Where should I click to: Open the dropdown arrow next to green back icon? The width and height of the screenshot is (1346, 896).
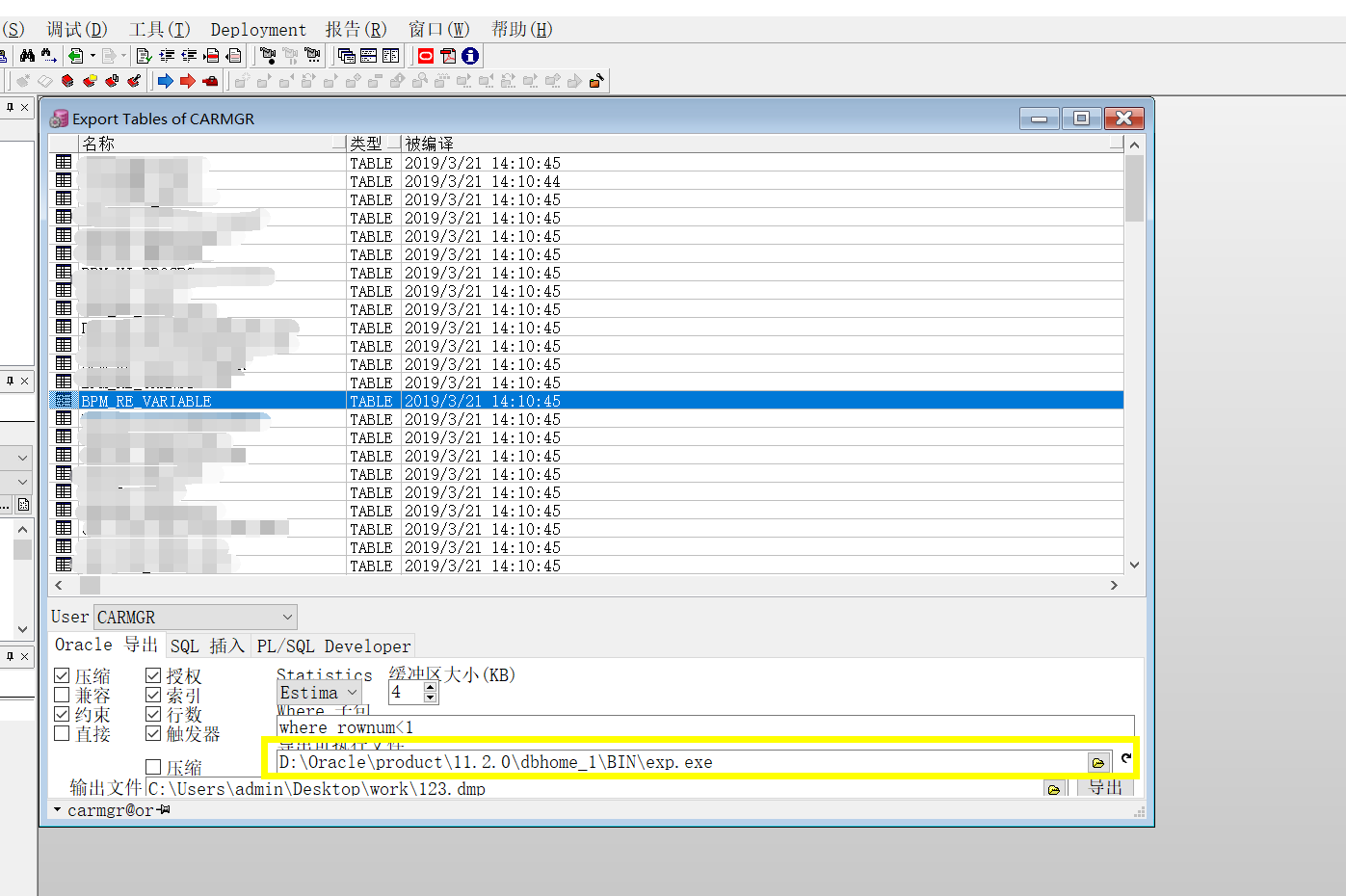pos(92,56)
